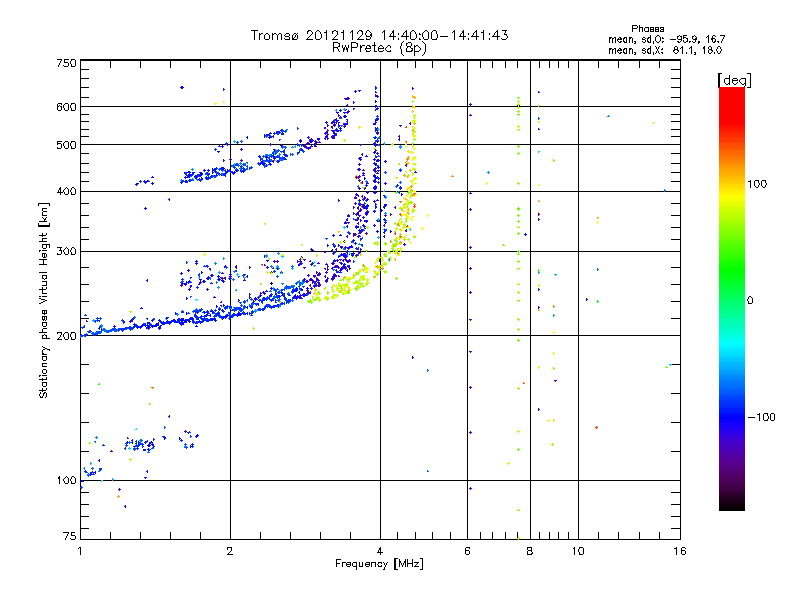Click the colorbar tick label '0'
The width and height of the screenshot is (800, 600).
pyautogui.click(x=750, y=301)
